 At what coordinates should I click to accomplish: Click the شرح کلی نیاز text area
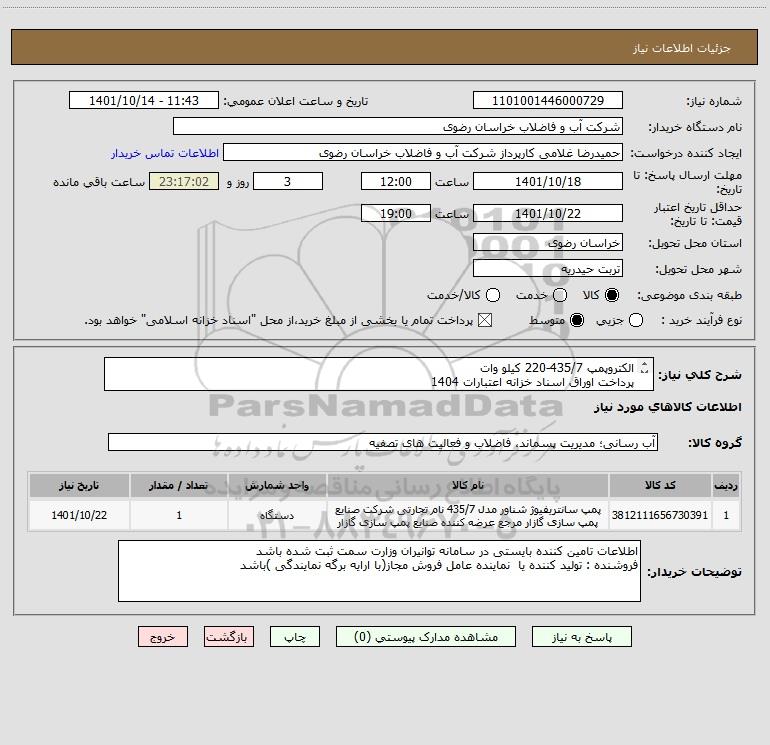click(379, 374)
